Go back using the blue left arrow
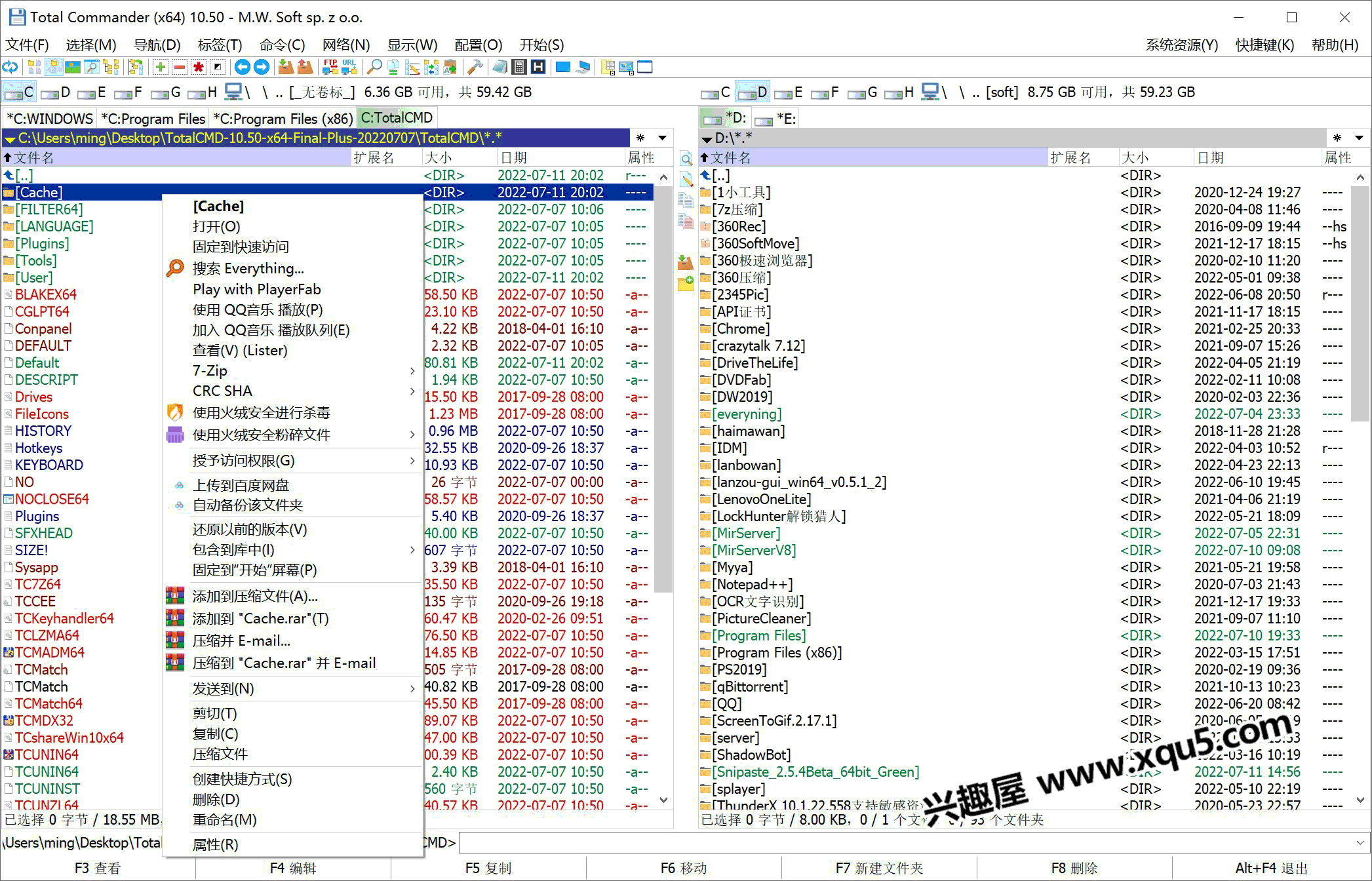Viewport: 1372px width, 881px height. pos(242,67)
